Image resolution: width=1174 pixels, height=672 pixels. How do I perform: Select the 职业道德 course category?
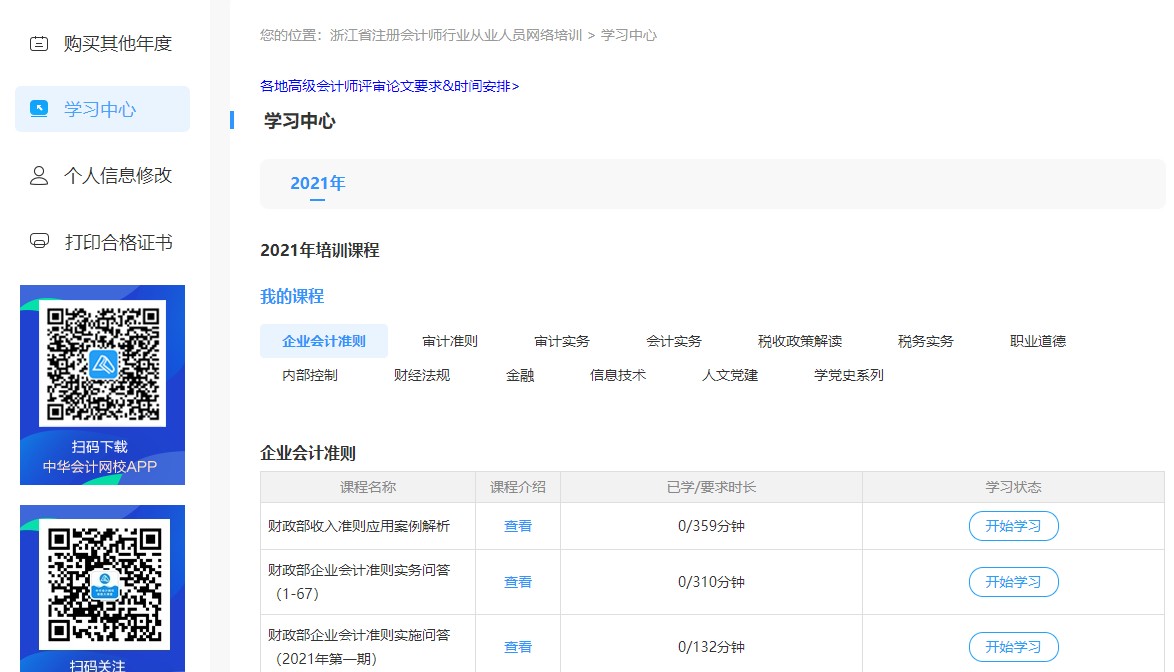tap(1038, 340)
